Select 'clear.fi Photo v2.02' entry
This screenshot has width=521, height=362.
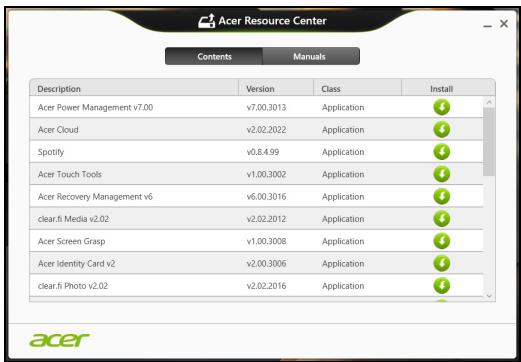click(73, 286)
